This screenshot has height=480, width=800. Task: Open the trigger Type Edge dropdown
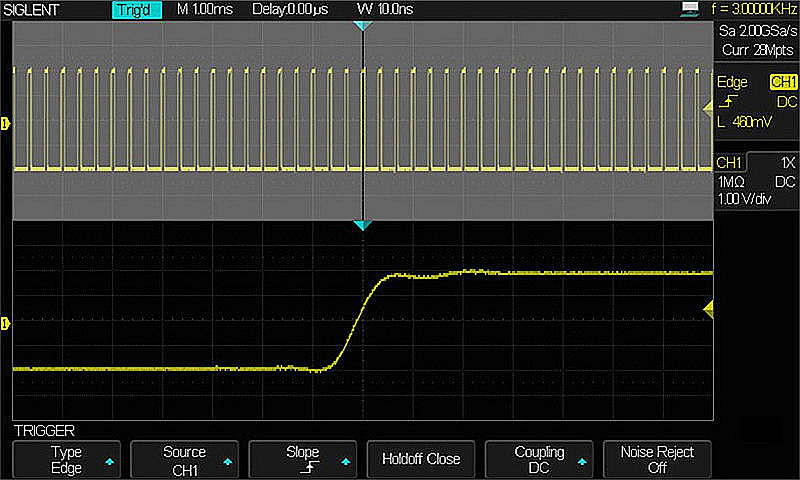(66, 459)
